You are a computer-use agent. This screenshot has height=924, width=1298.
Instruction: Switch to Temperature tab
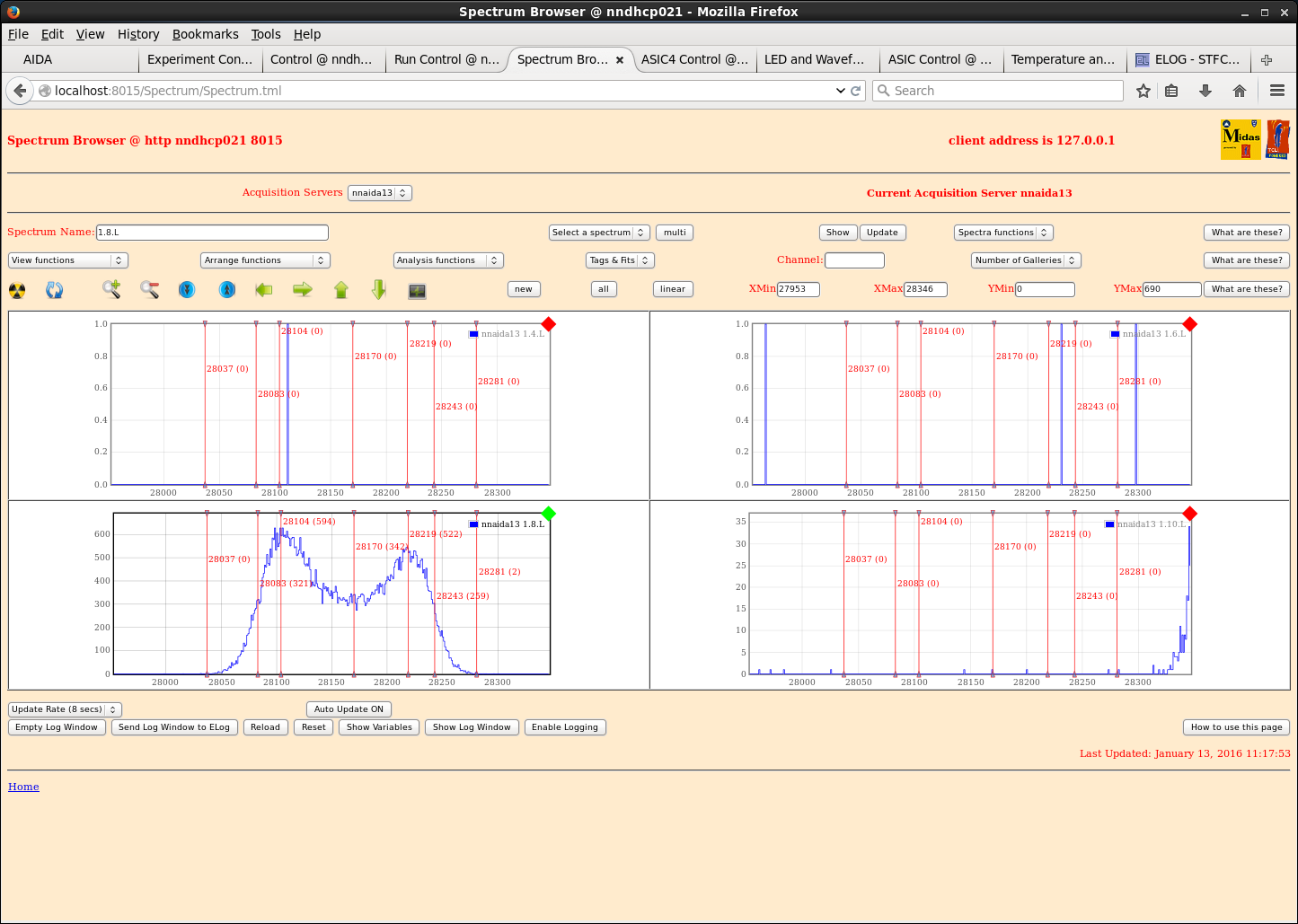point(1064,60)
